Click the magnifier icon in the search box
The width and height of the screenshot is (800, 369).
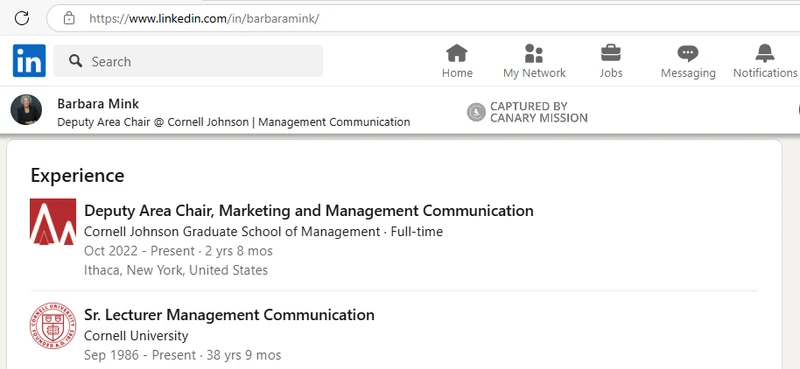[x=76, y=61]
